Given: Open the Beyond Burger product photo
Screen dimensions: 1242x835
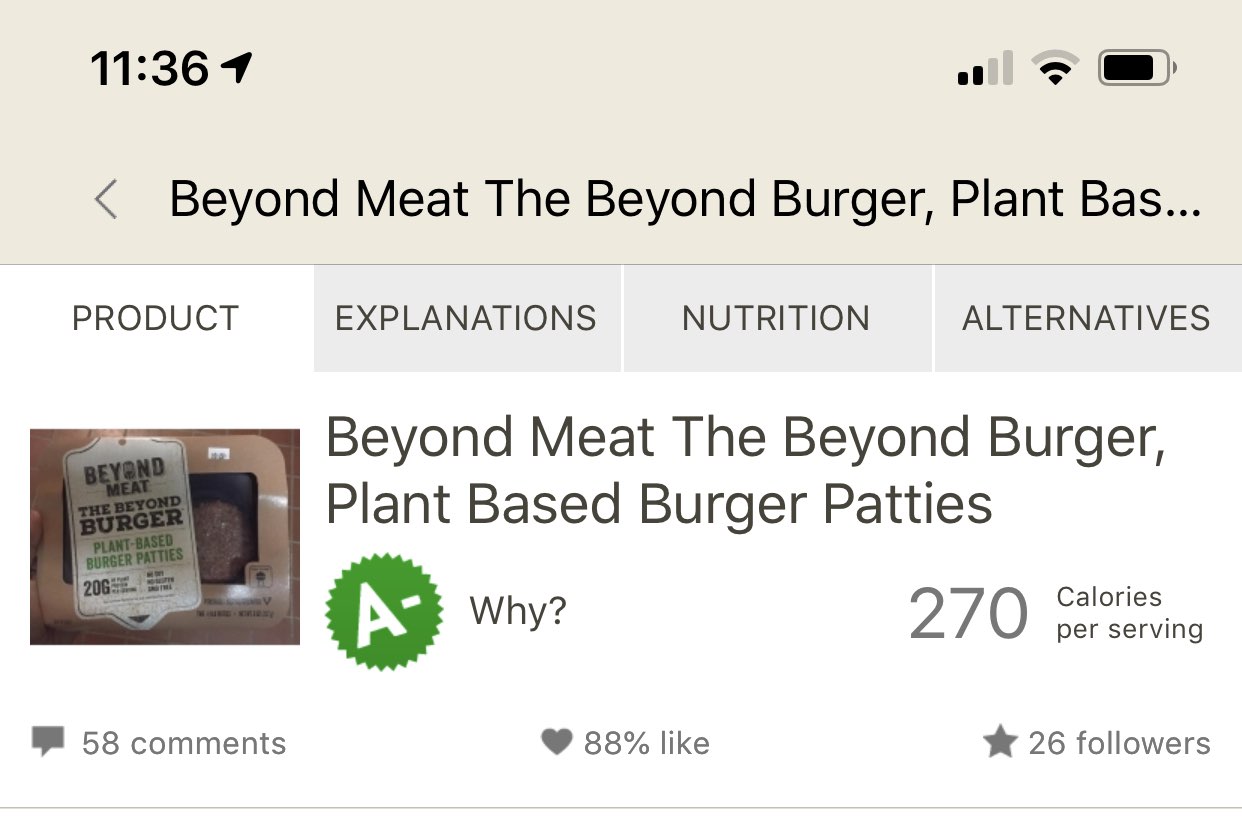Looking at the screenshot, I should pos(165,536).
